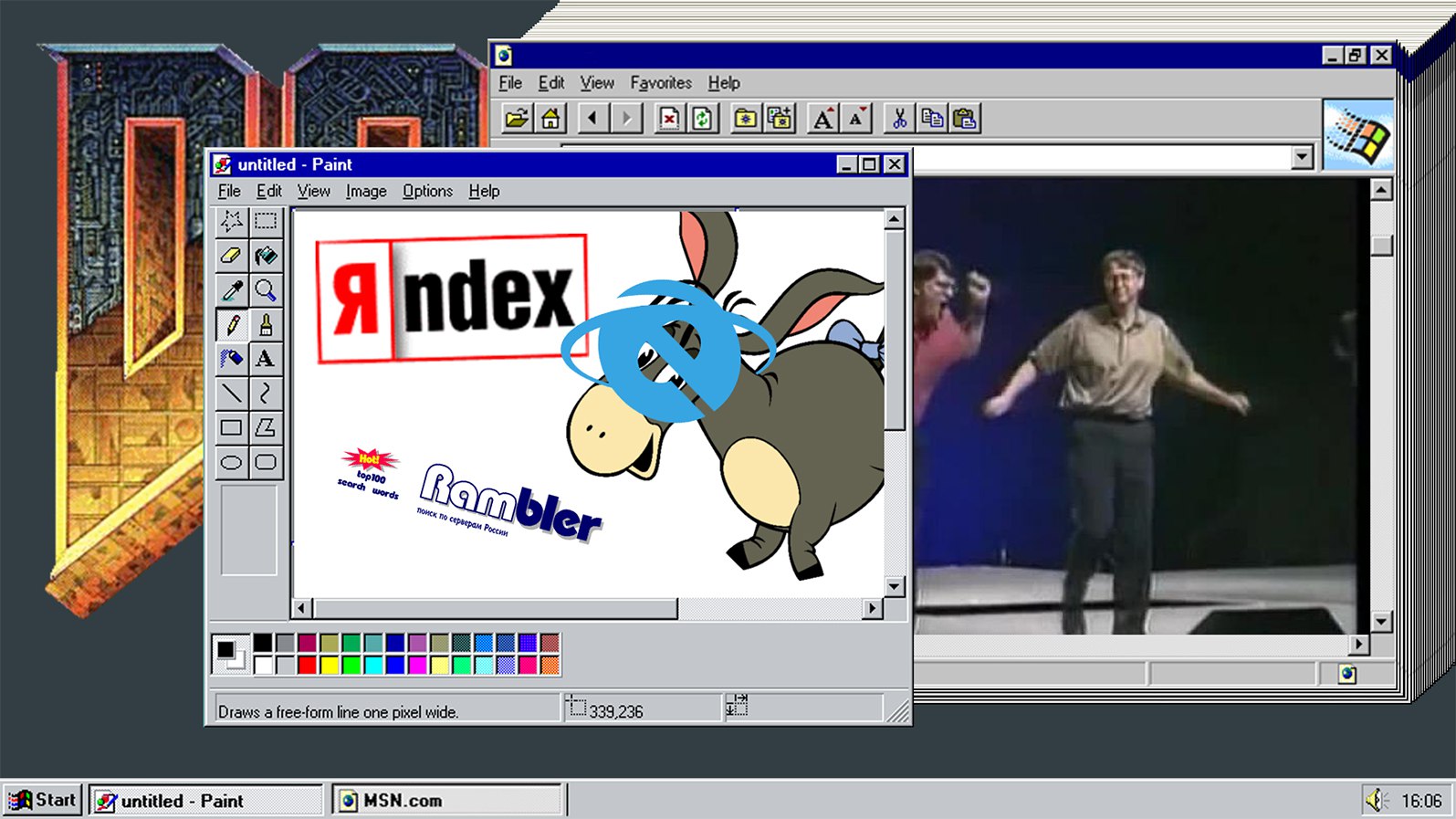The image size is (1456, 819).
Task: Increase font size with the larger A icon
Action: click(823, 119)
